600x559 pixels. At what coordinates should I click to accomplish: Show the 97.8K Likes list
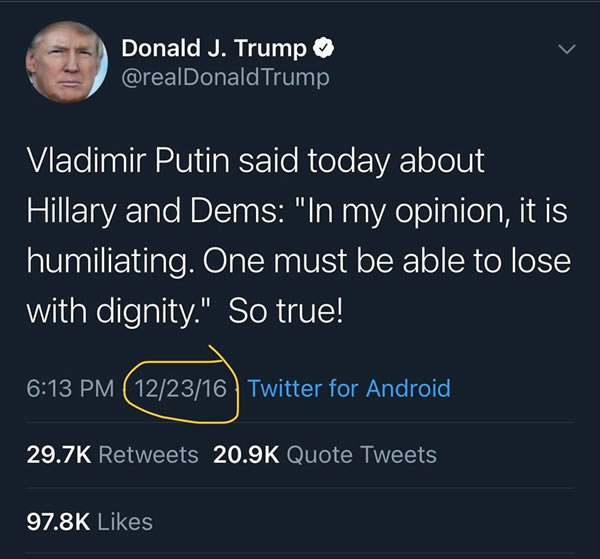pyautogui.click(x=90, y=521)
